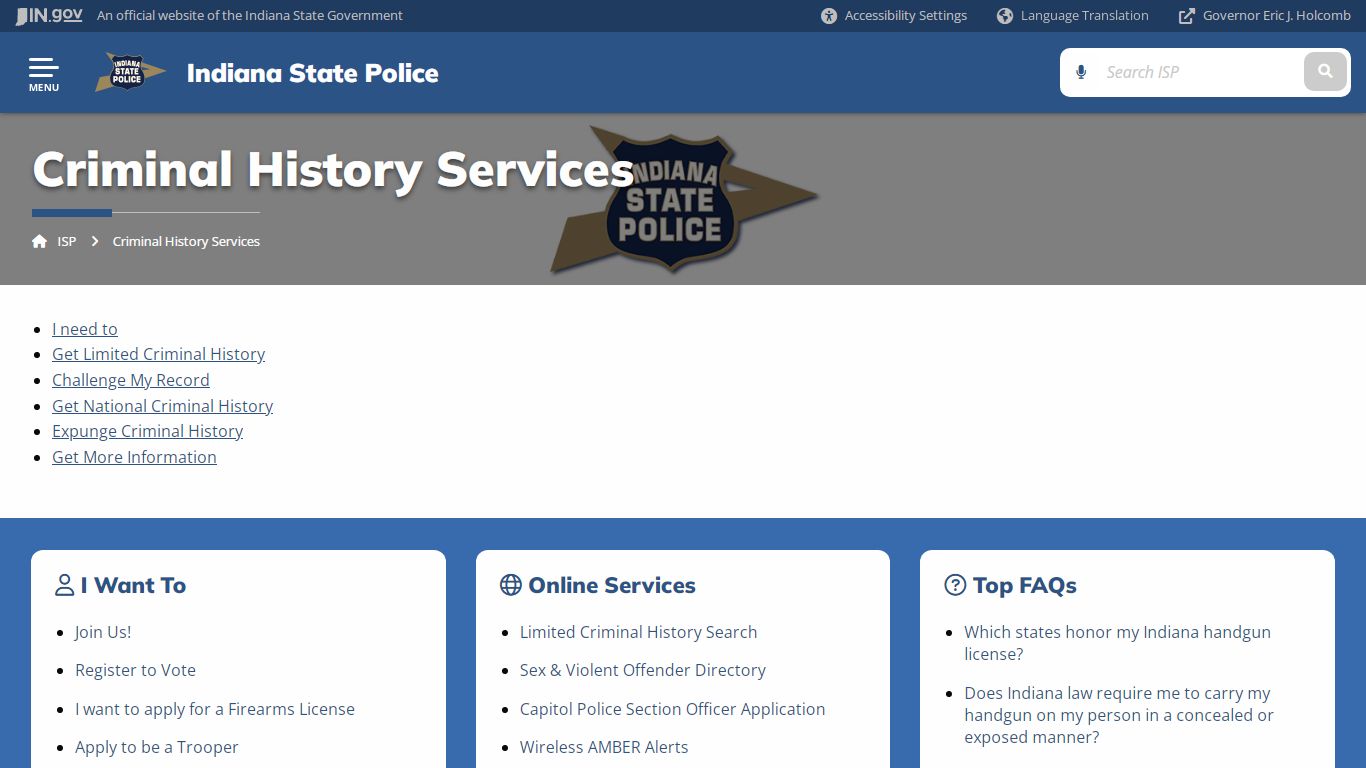Screen dimensions: 1366x768
Task: Click Join Us! link
Action: pyautogui.click(x=103, y=632)
